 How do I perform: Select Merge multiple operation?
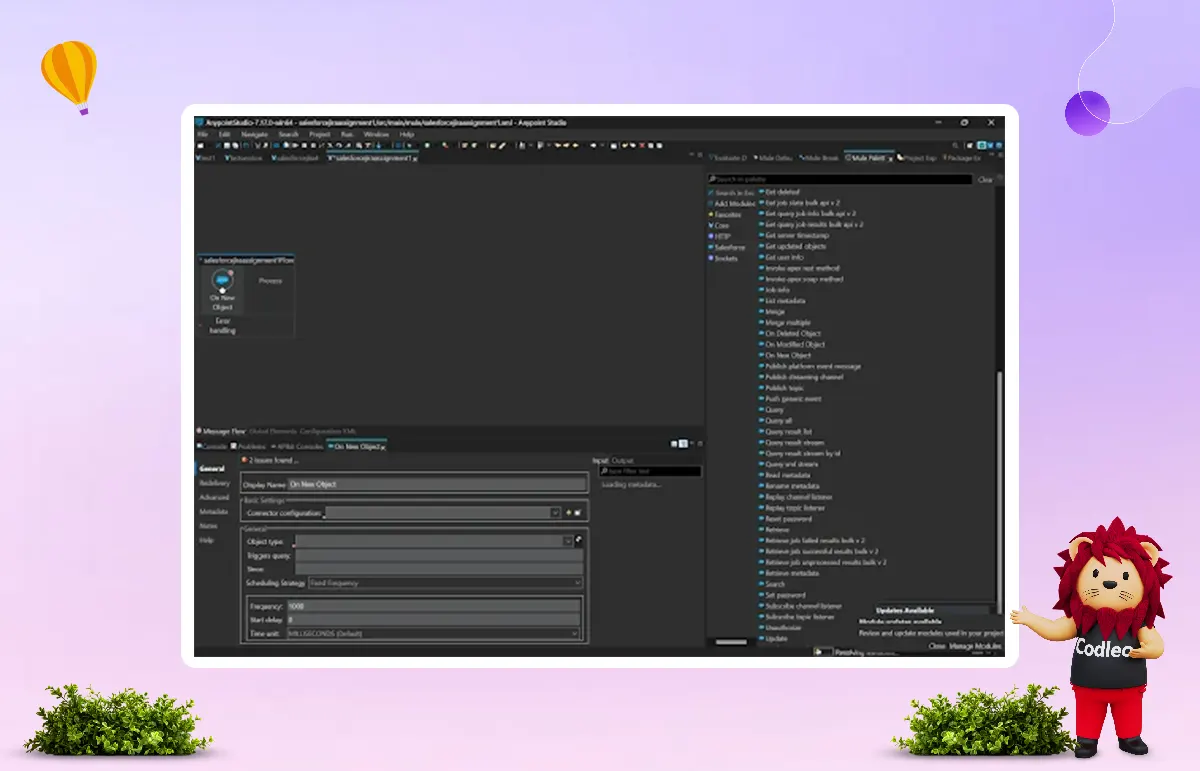coord(787,323)
